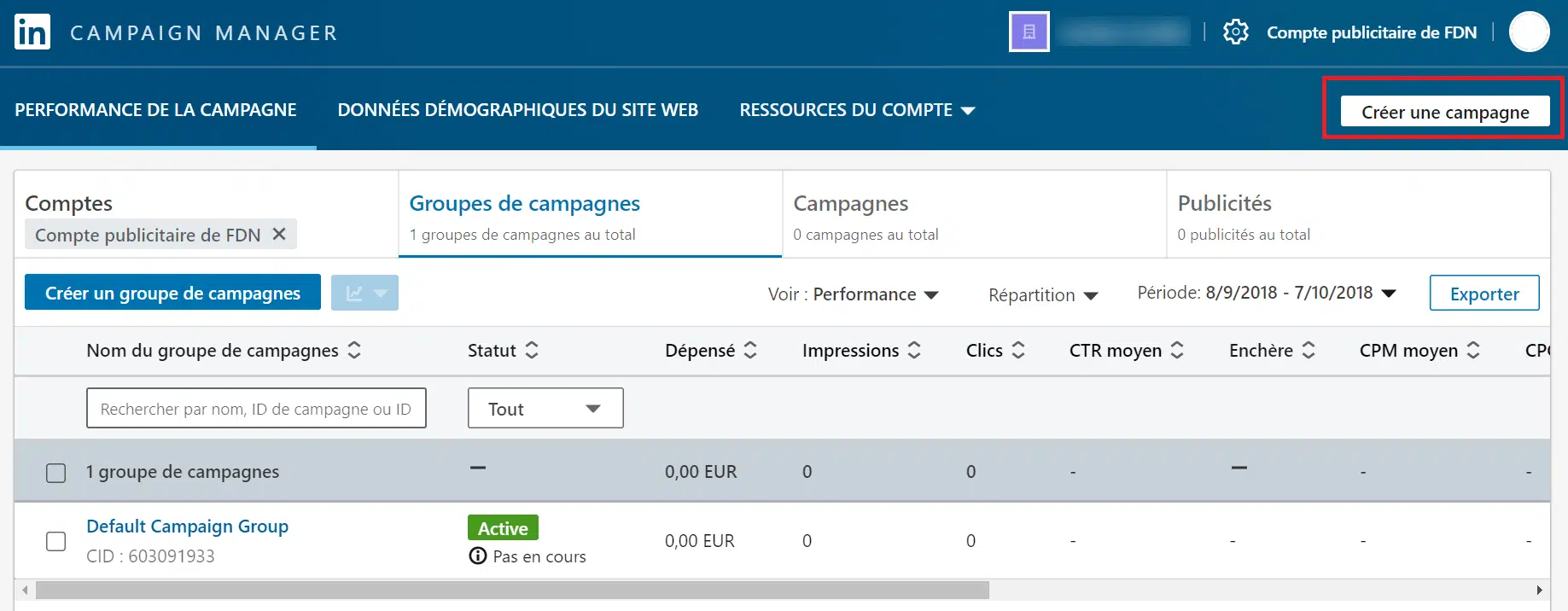Remove the Compte publicitaire de FDN filter

click(279, 235)
